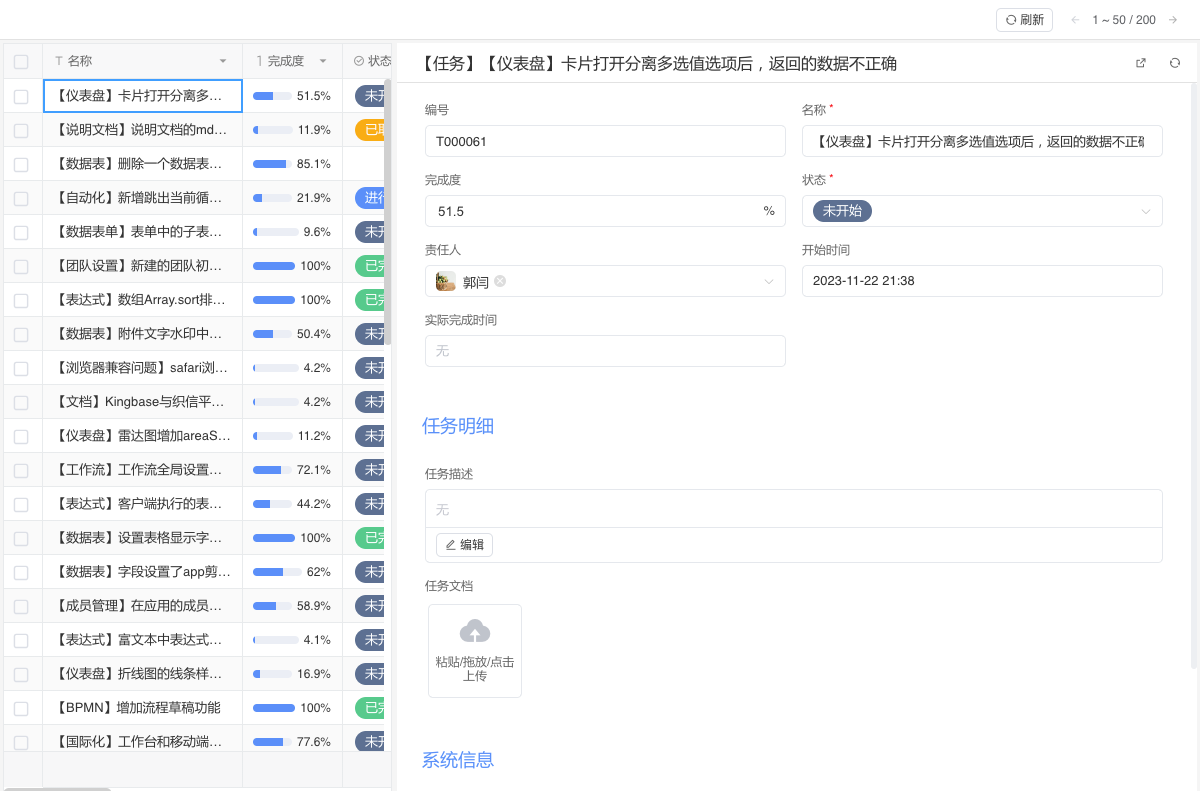Click the sort icon beside 完成度 header
The image size is (1200, 791).
(x=257, y=60)
